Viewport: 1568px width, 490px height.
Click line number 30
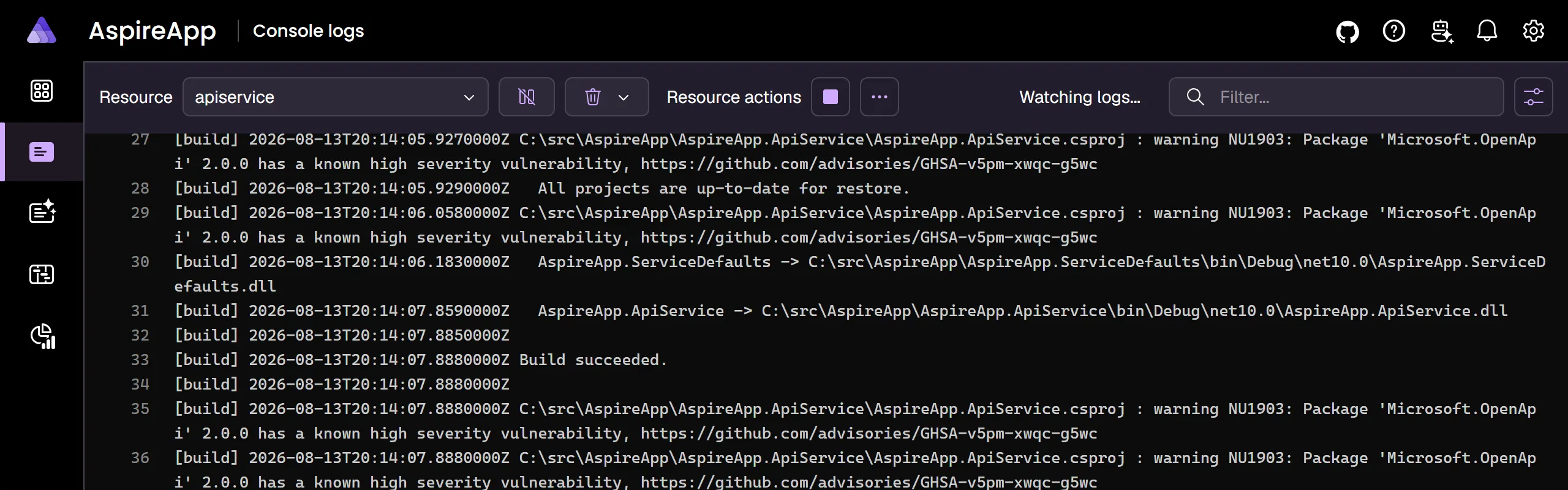[140, 262]
